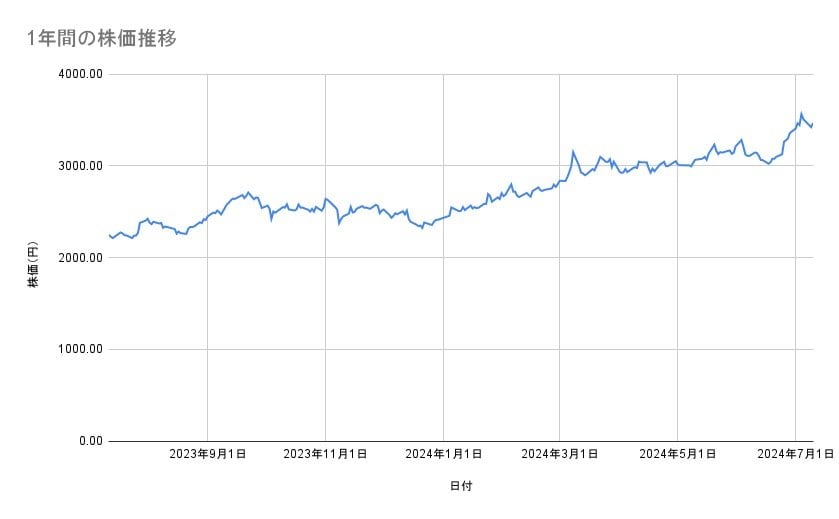Viewport: 839px width, 519px height.
Task: Click the line's sharp dip after 2023年11月1日
Action: [339, 223]
